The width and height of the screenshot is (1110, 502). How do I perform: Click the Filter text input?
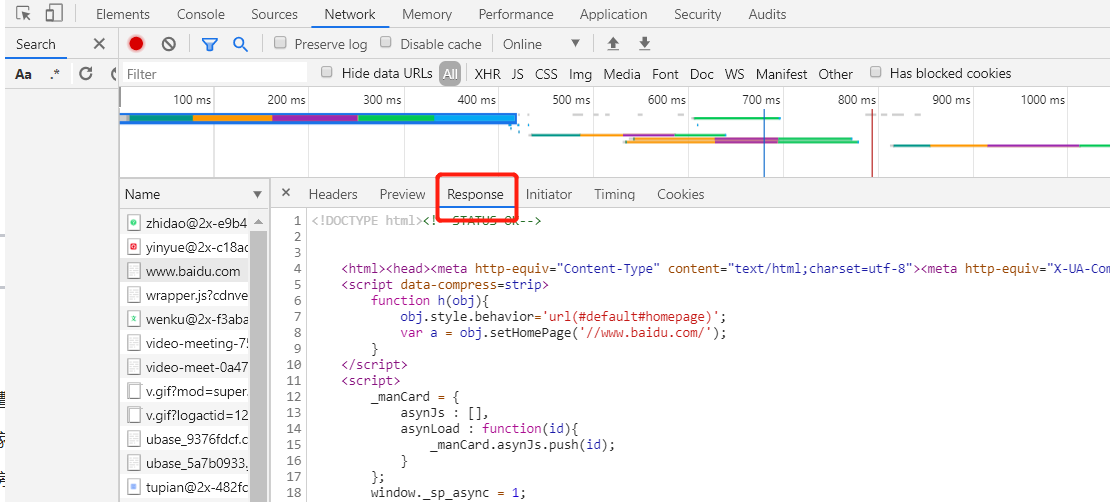(215, 74)
